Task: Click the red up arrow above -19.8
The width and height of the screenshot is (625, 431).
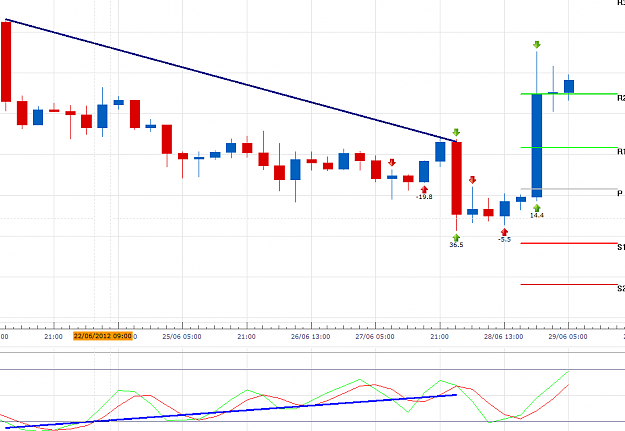Action: pos(424,189)
